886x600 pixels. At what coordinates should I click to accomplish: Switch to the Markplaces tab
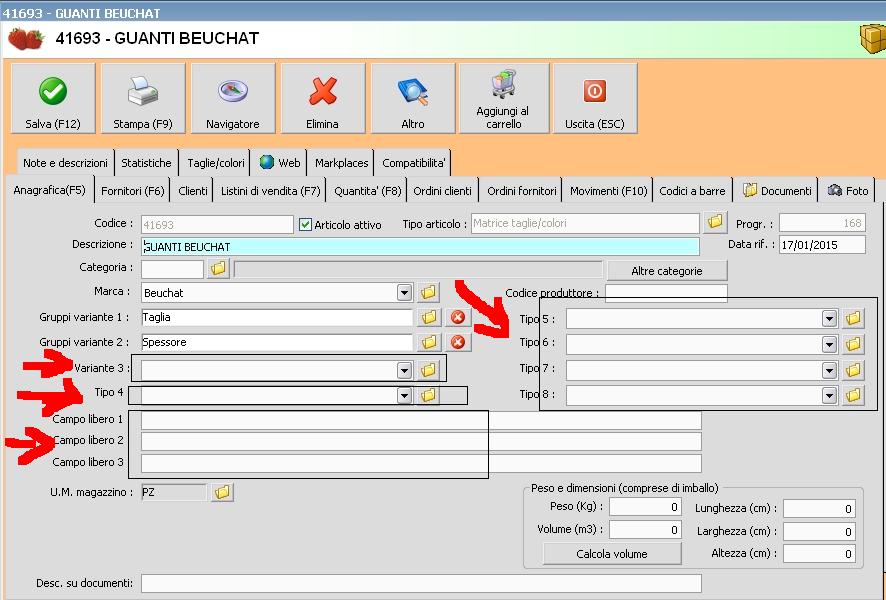tap(341, 163)
